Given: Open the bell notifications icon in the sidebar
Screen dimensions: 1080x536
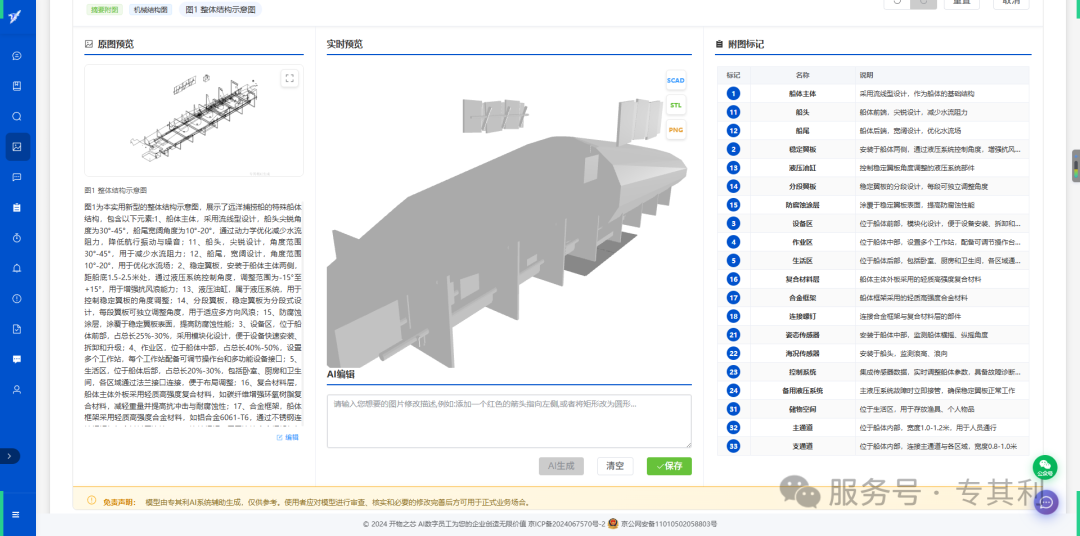Looking at the screenshot, I should [17, 268].
